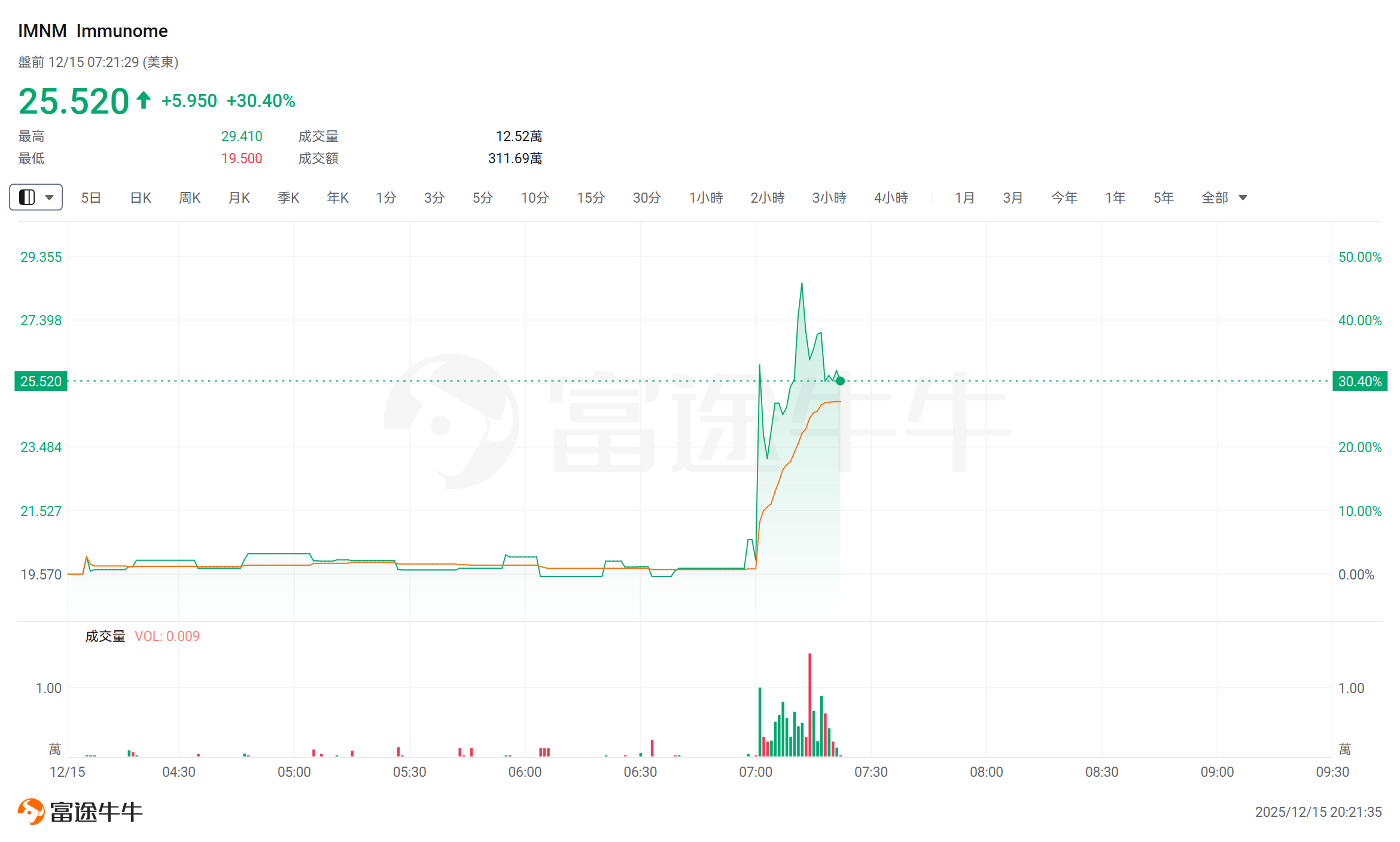Screen dimensions: 1400x842
Task: Expand the 全部 time range dropdown
Action: (1243, 197)
